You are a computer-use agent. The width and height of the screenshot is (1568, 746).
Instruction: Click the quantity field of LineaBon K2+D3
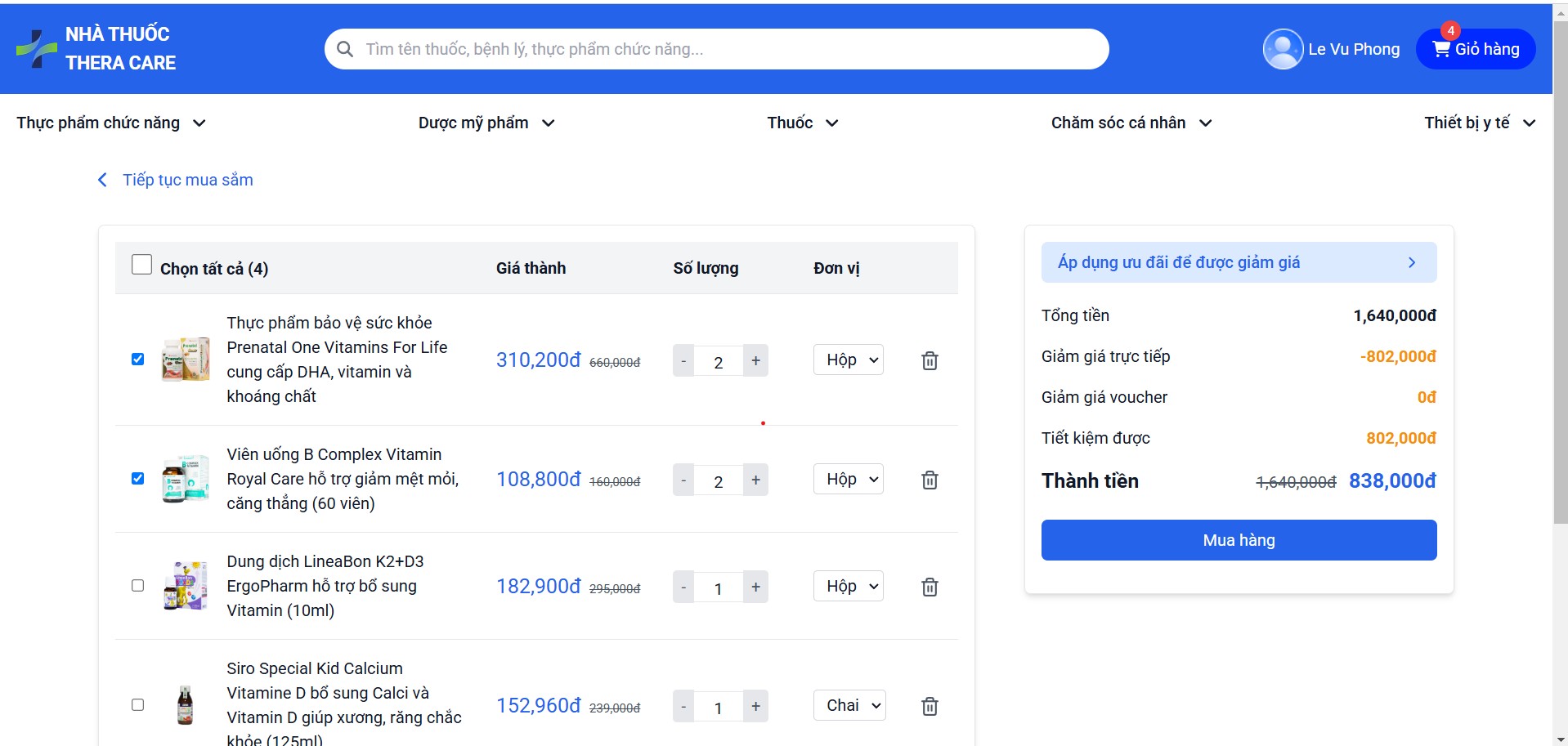pyautogui.click(x=719, y=587)
